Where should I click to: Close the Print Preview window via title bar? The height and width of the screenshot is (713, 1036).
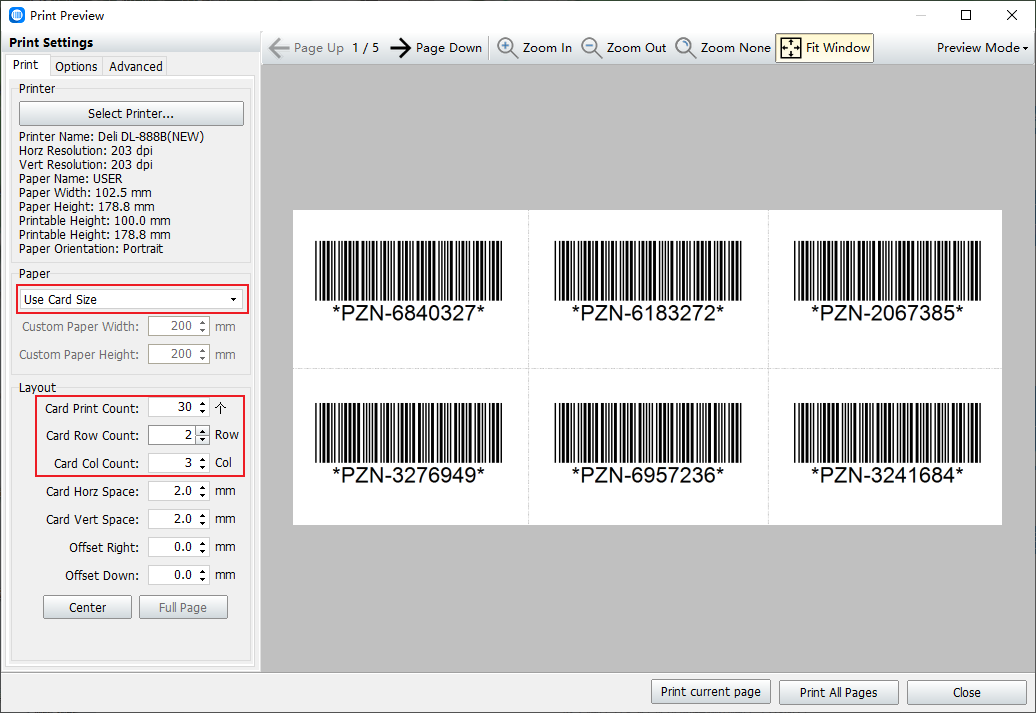coord(1012,15)
